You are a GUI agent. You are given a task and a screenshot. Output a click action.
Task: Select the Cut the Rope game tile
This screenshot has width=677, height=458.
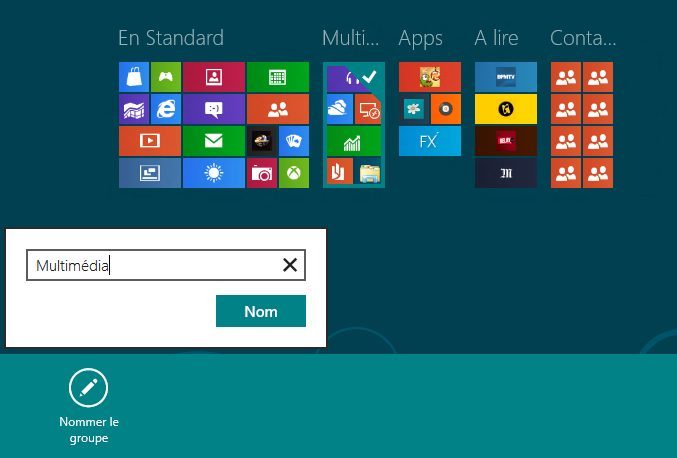point(429,77)
